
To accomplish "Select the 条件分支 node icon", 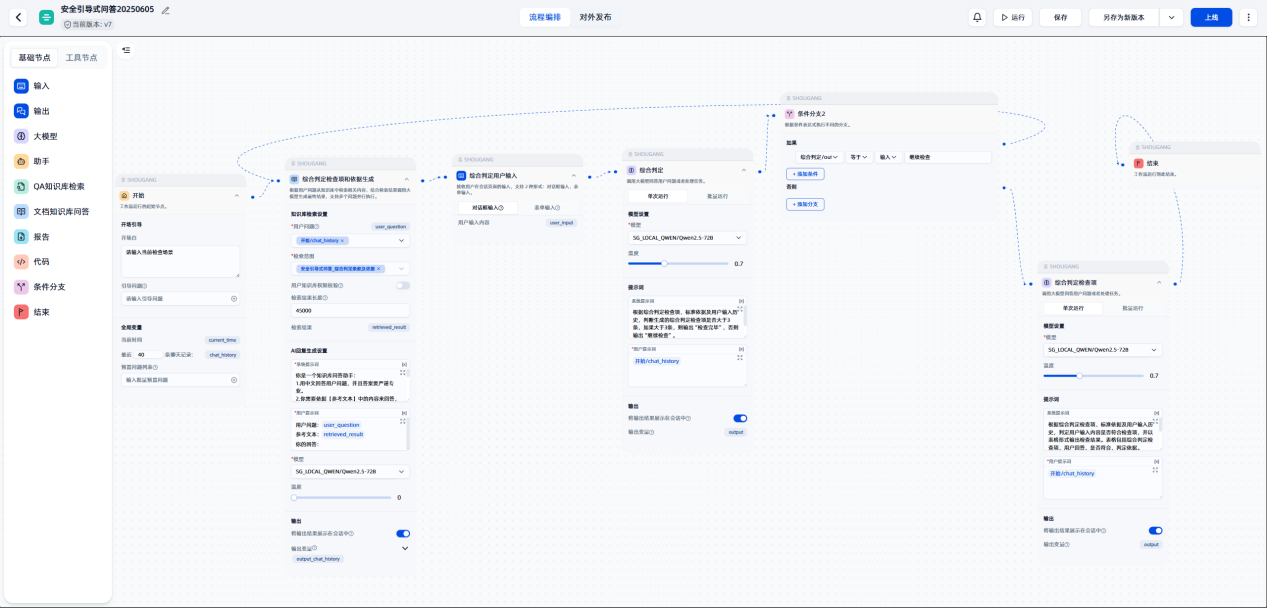I will pyautogui.click(x=21, y=287).
